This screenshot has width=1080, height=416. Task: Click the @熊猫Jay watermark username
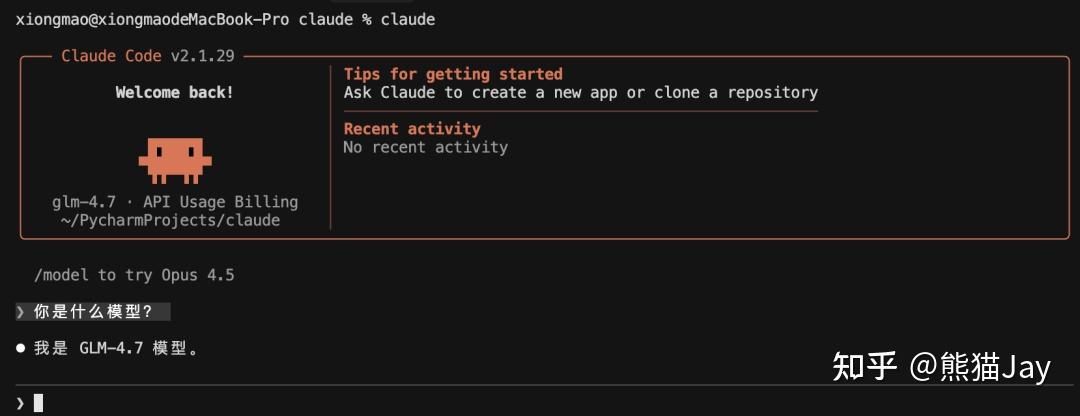click(x=980, y=367)
